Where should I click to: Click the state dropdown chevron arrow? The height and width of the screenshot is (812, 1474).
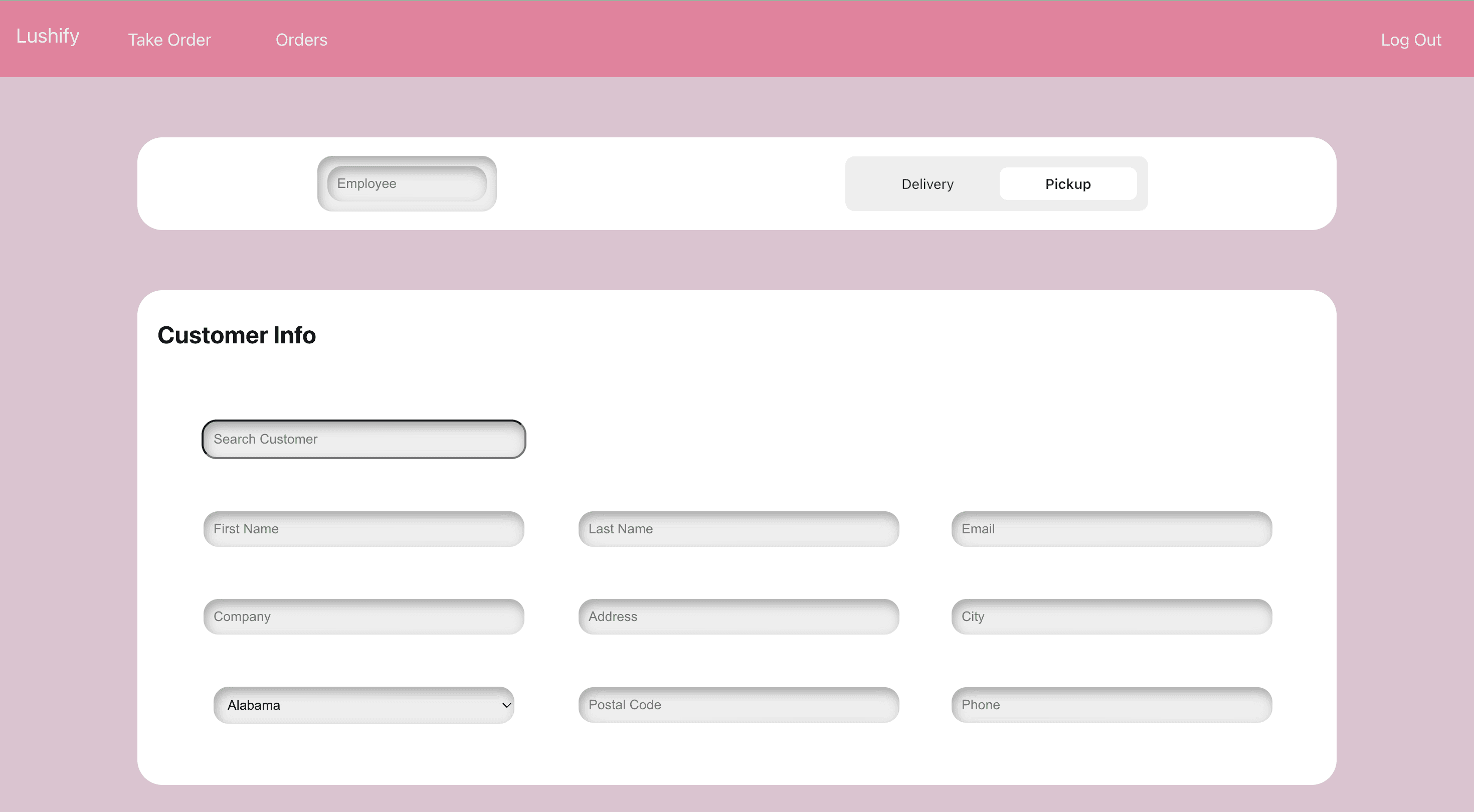(506, 705)
